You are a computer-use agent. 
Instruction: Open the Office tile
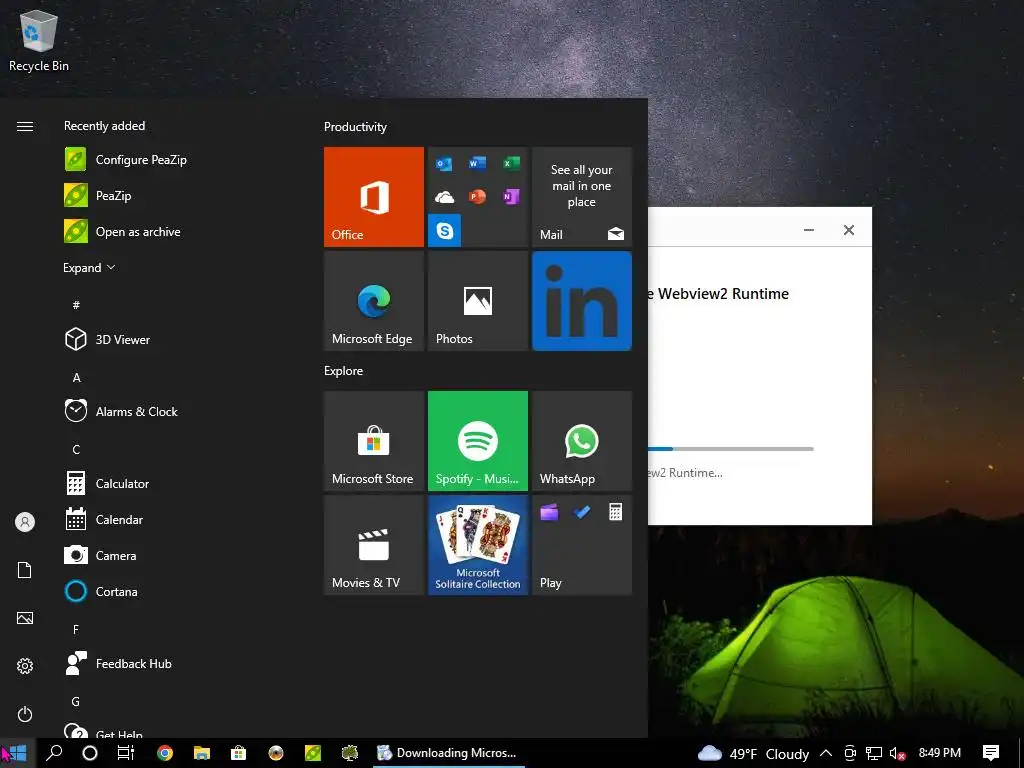(x=374, y=197)
